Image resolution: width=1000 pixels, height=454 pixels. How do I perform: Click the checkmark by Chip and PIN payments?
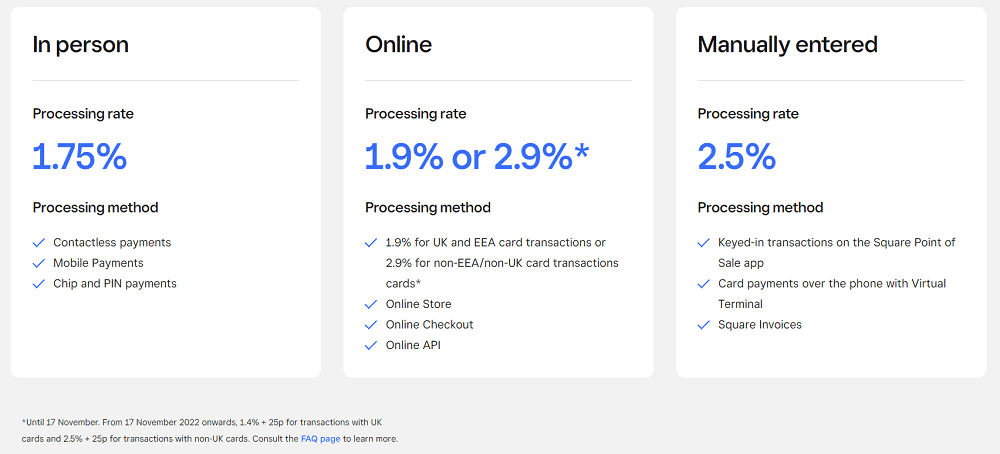click(x=39, y=284)
